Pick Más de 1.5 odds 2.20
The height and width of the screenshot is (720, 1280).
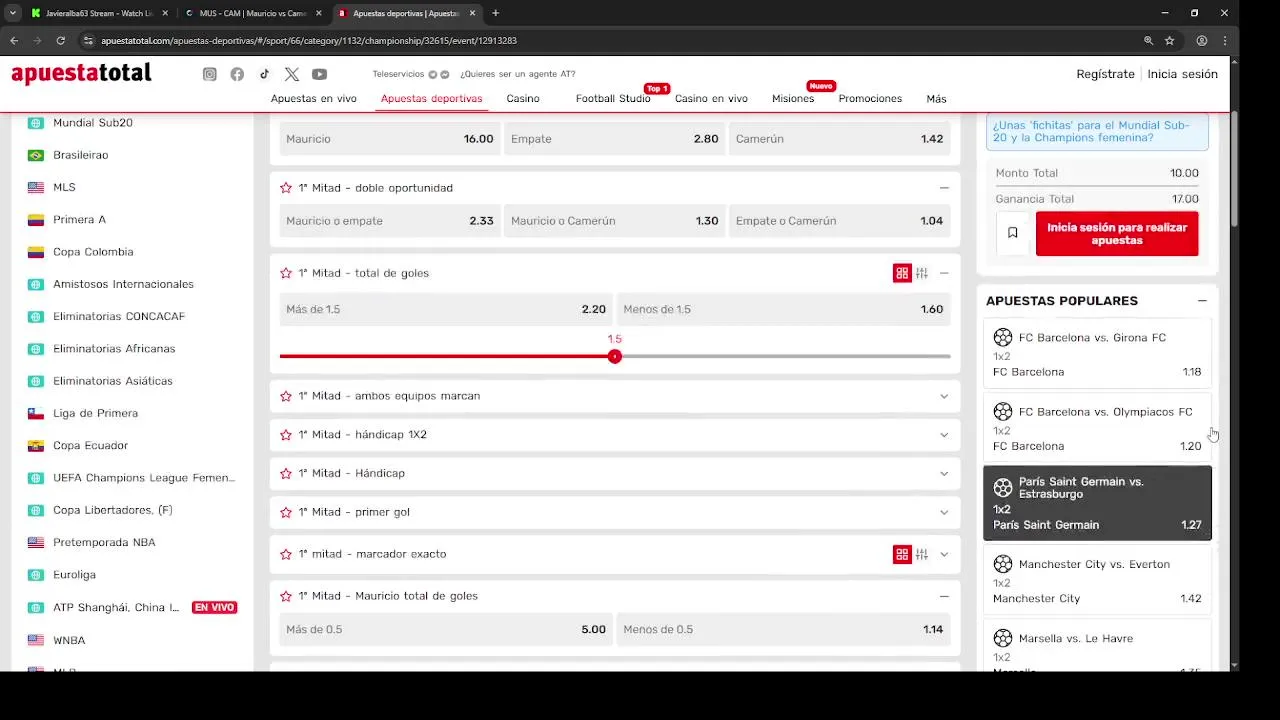446,309
